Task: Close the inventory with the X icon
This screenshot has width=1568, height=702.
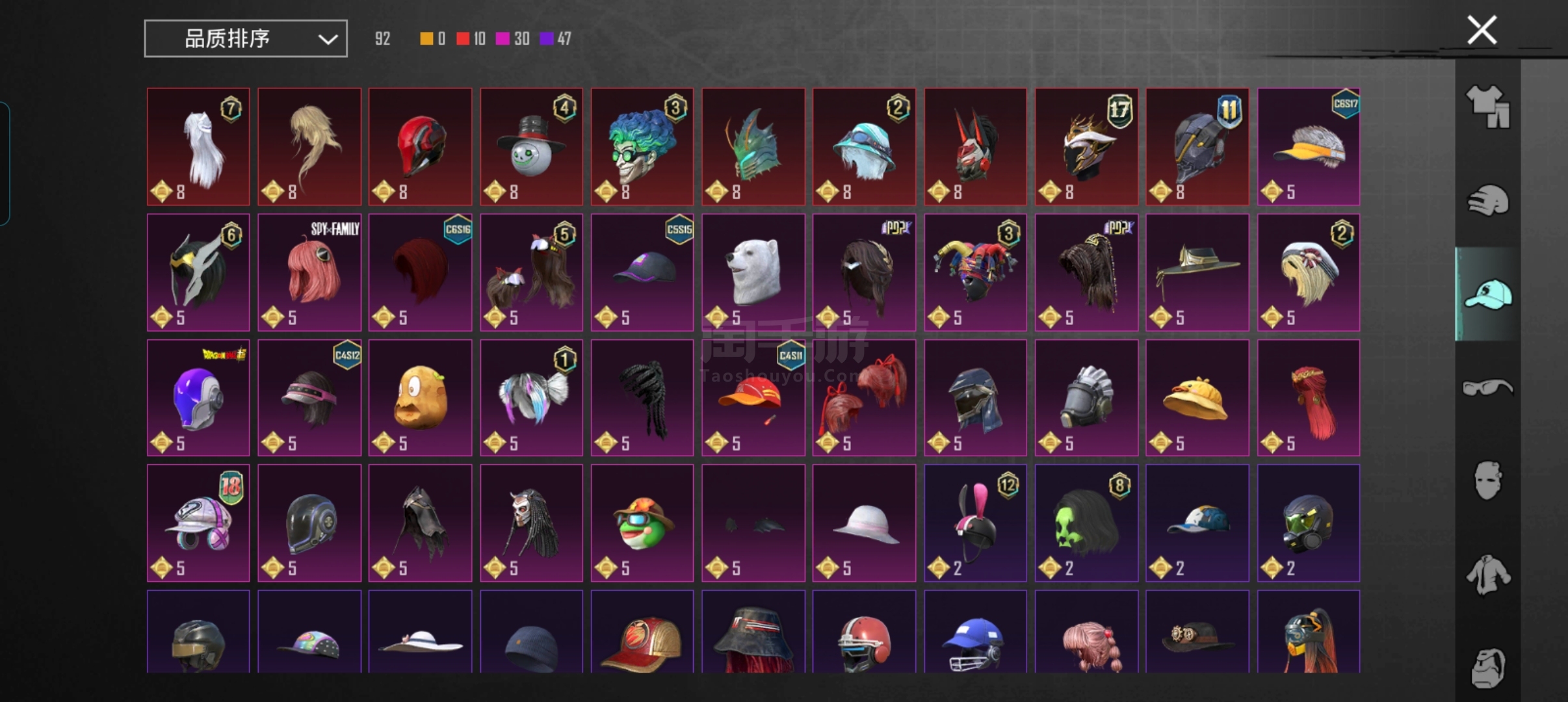Action: [x=1482, y=30]
